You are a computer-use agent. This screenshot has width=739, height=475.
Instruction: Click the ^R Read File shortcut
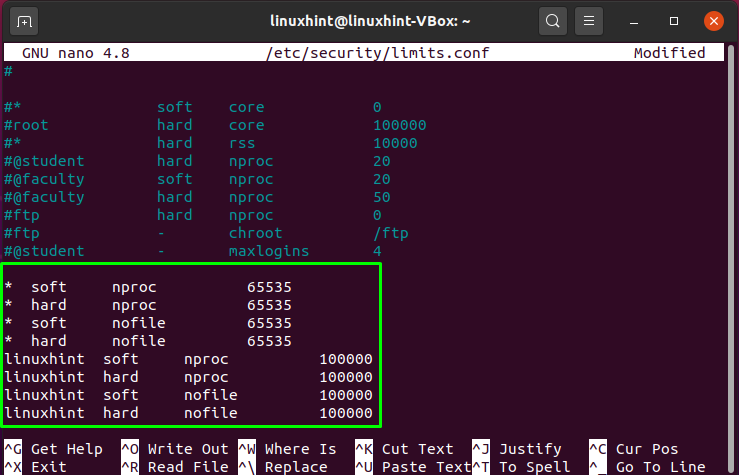174,467
